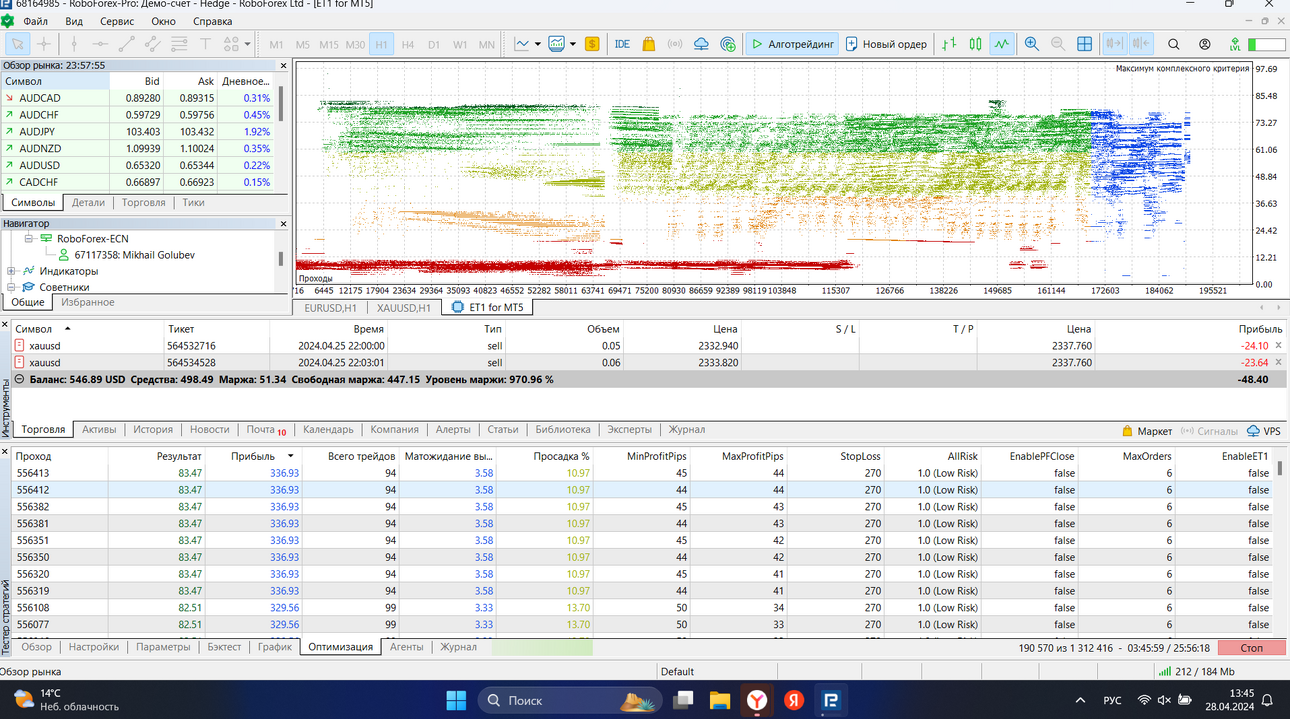The image size is (1290, 719).
Task: Collapse the balance summary row
Action: point(19,380)
